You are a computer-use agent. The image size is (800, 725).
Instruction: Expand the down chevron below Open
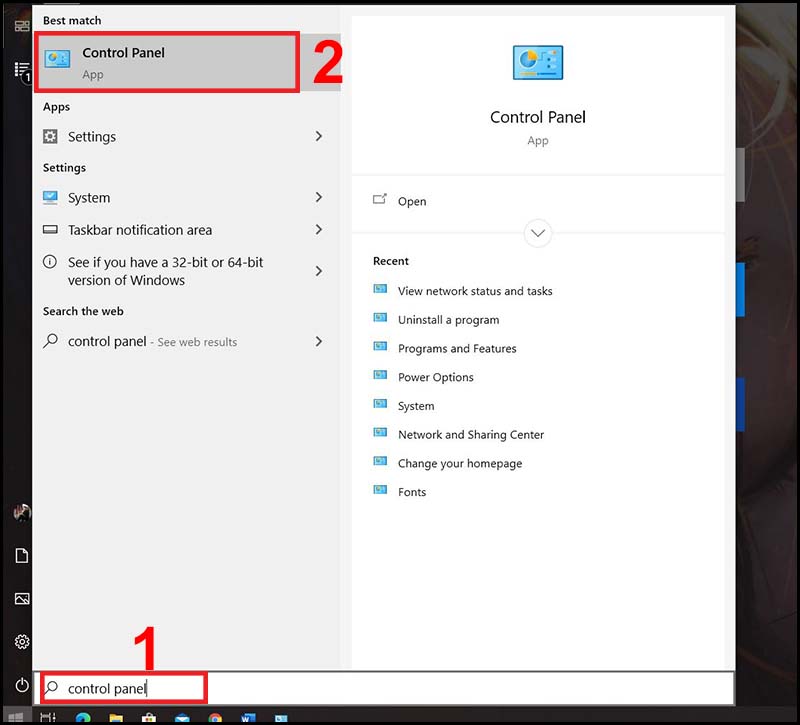coord(538,233)
